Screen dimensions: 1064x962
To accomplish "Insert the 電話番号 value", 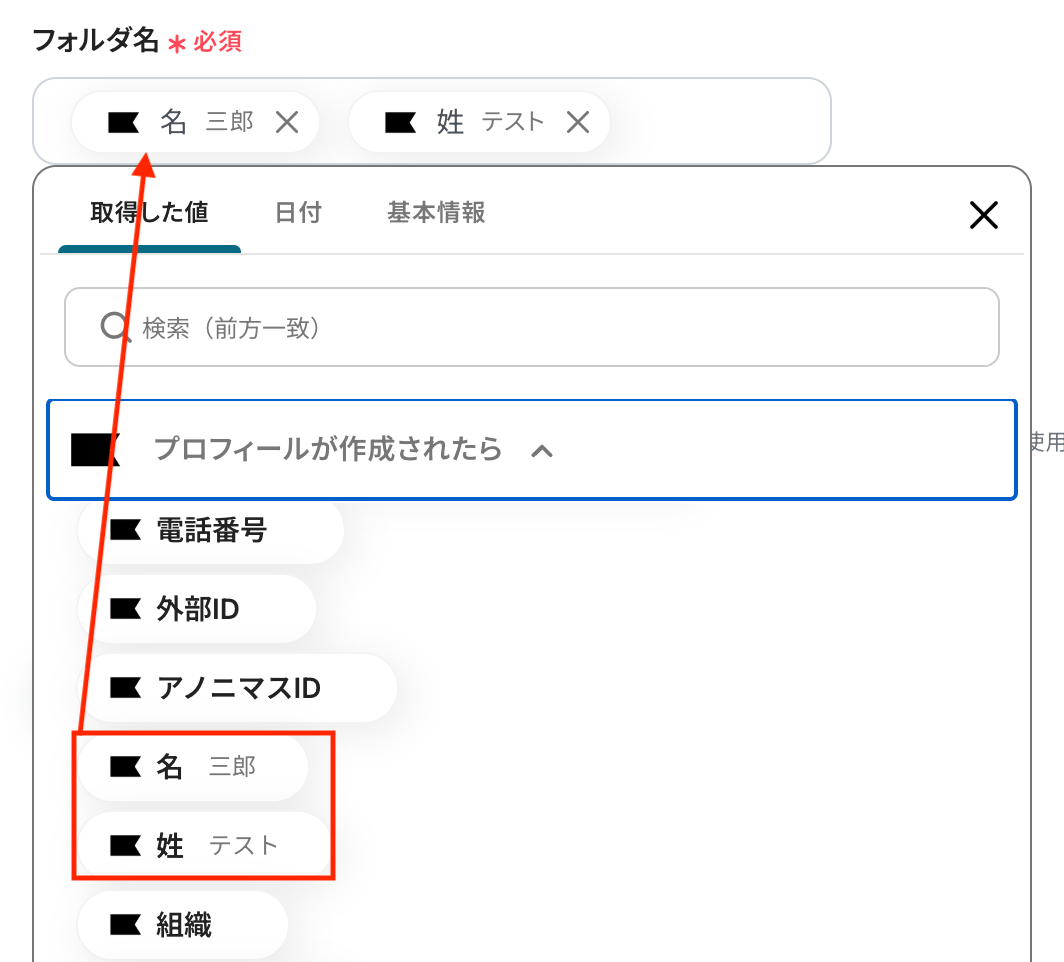I will point(210,530).
